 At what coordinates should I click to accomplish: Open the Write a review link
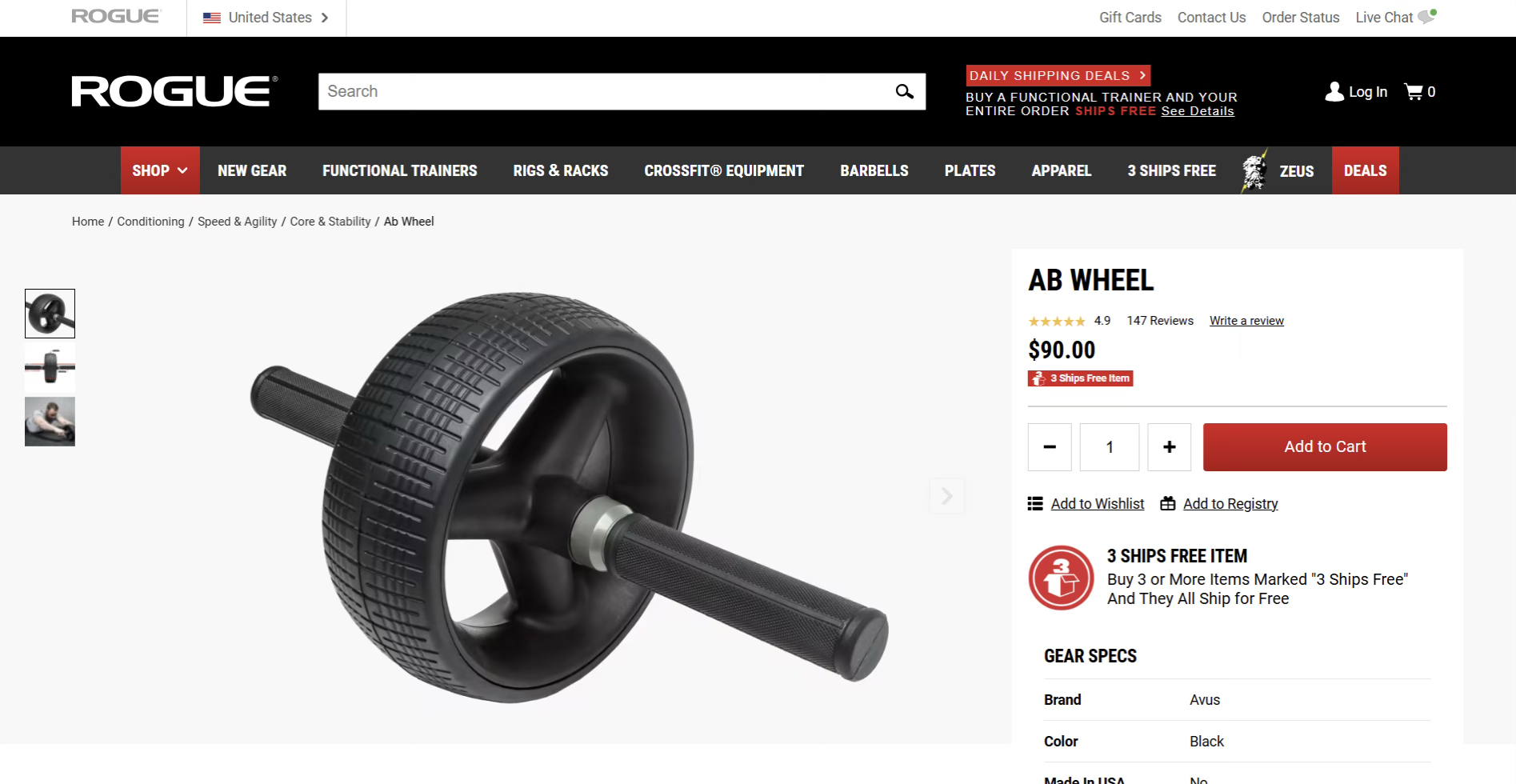point(1246,321)
